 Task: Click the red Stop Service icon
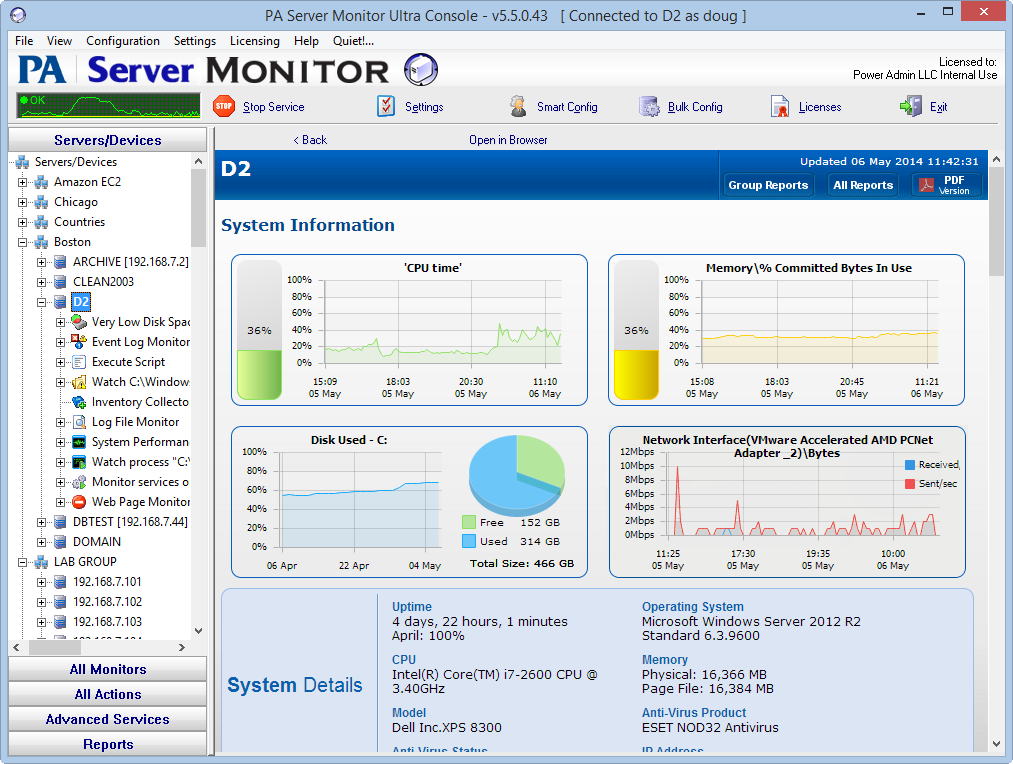click(224, 107)
